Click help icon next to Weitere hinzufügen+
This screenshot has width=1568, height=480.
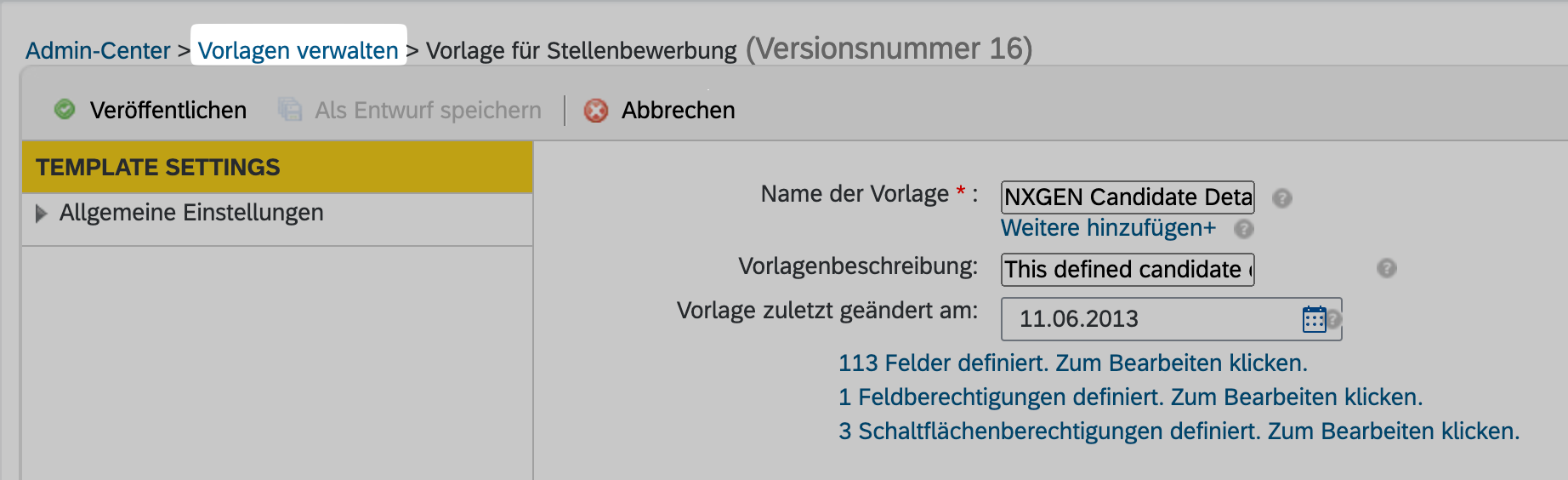click(x=1244, y=229)
